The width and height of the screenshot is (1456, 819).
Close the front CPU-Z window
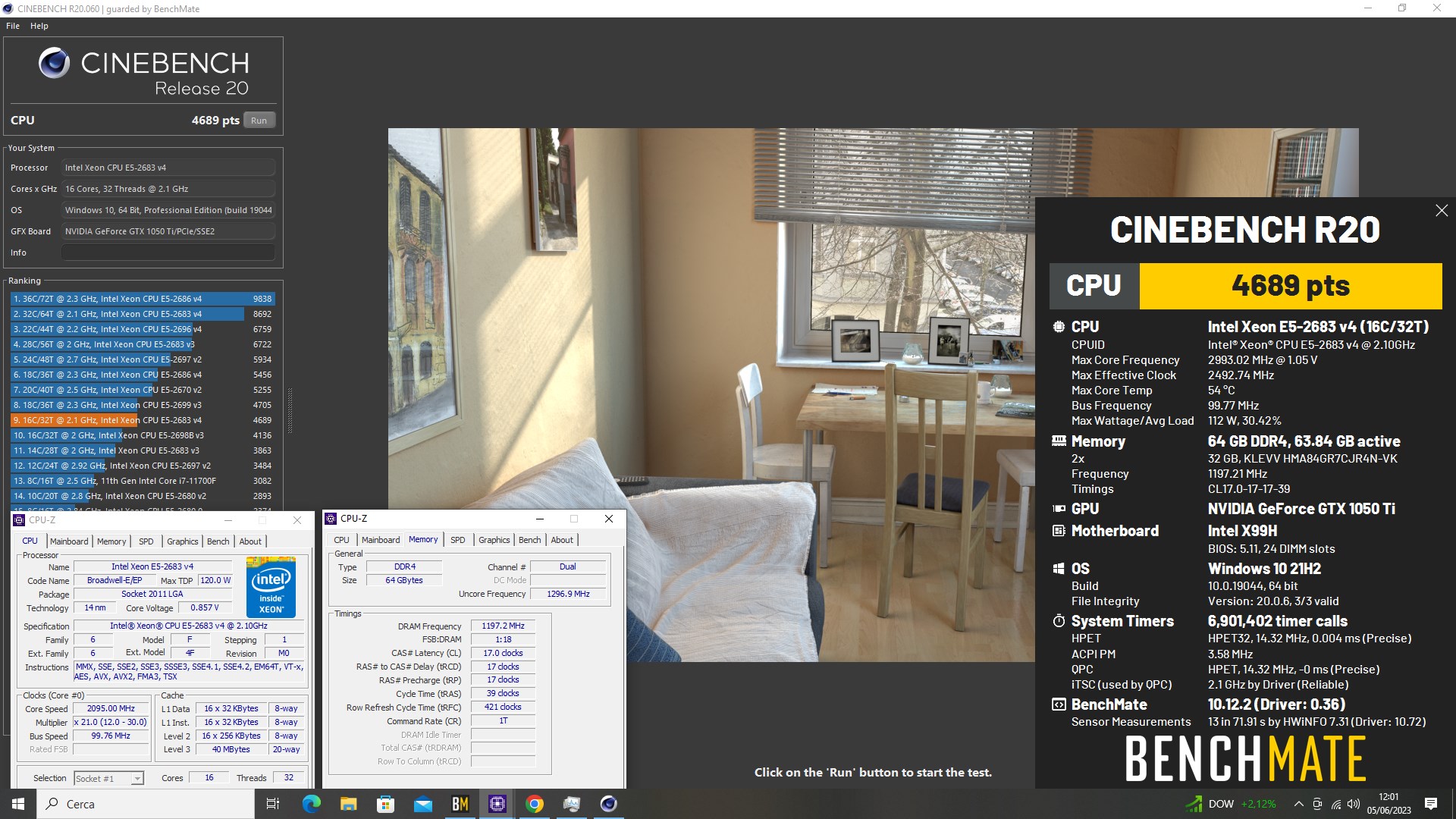point(608,519)
